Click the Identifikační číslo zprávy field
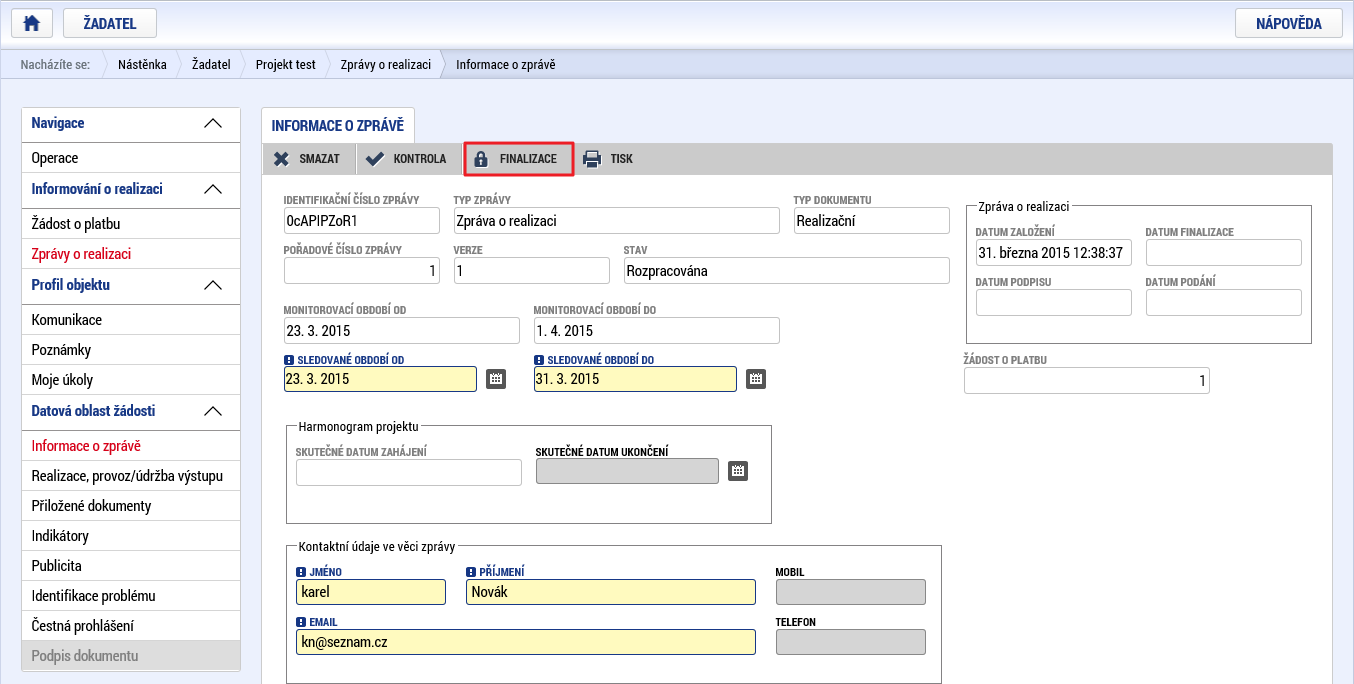This screenshot has height=684, width=1354. (x=362, y=220)
